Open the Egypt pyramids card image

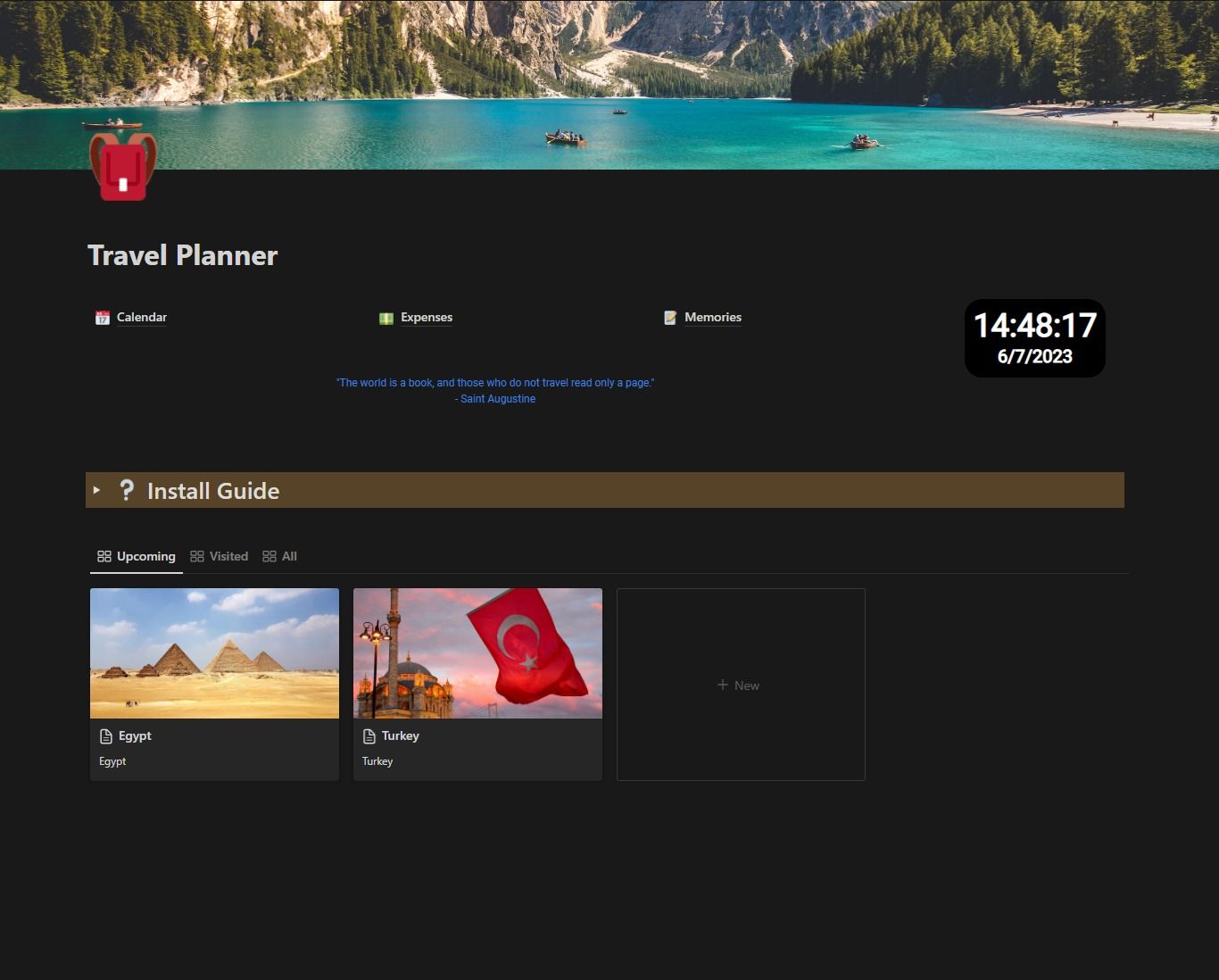click(x=214, y=652)
